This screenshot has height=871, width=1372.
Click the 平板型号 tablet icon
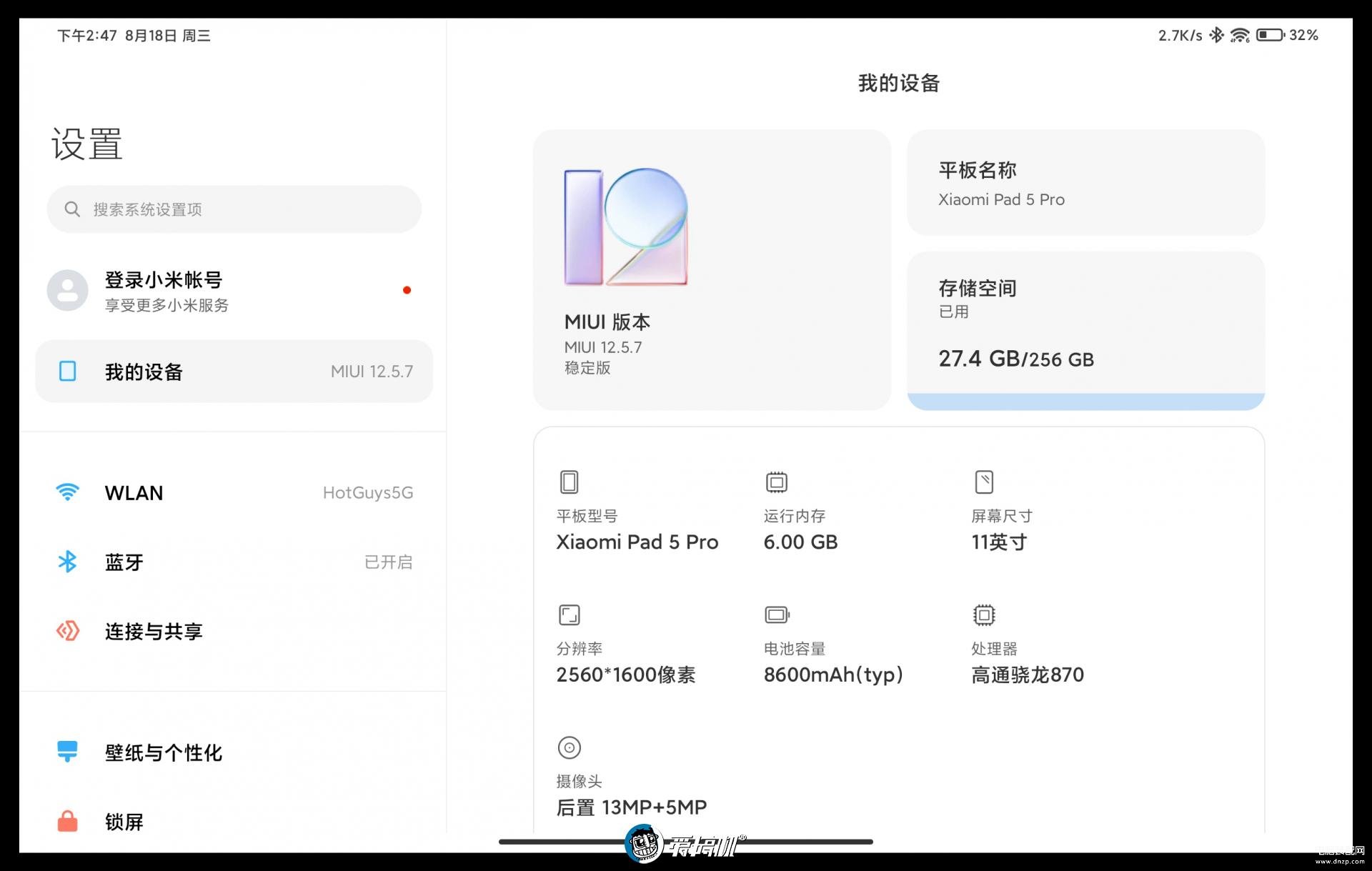click(569, 482)
